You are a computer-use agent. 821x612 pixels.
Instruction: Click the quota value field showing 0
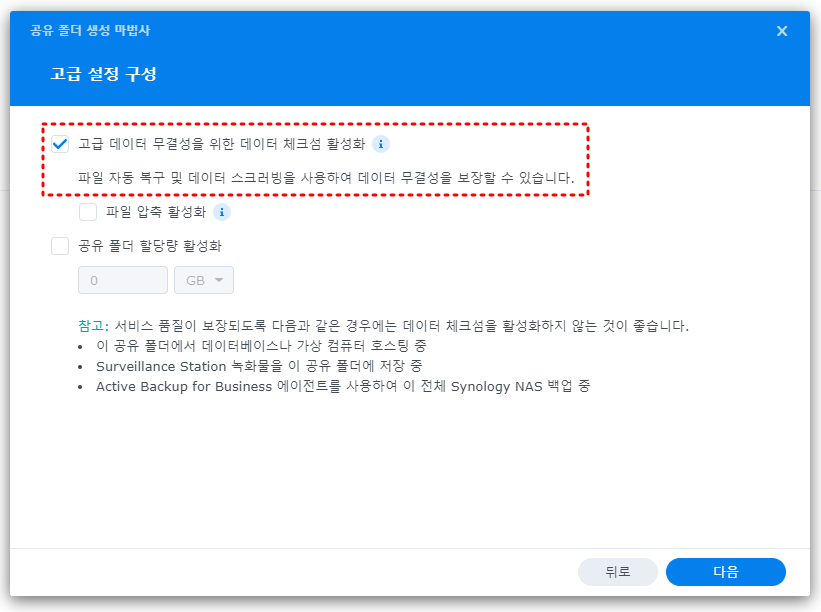(x=121, y=280)
